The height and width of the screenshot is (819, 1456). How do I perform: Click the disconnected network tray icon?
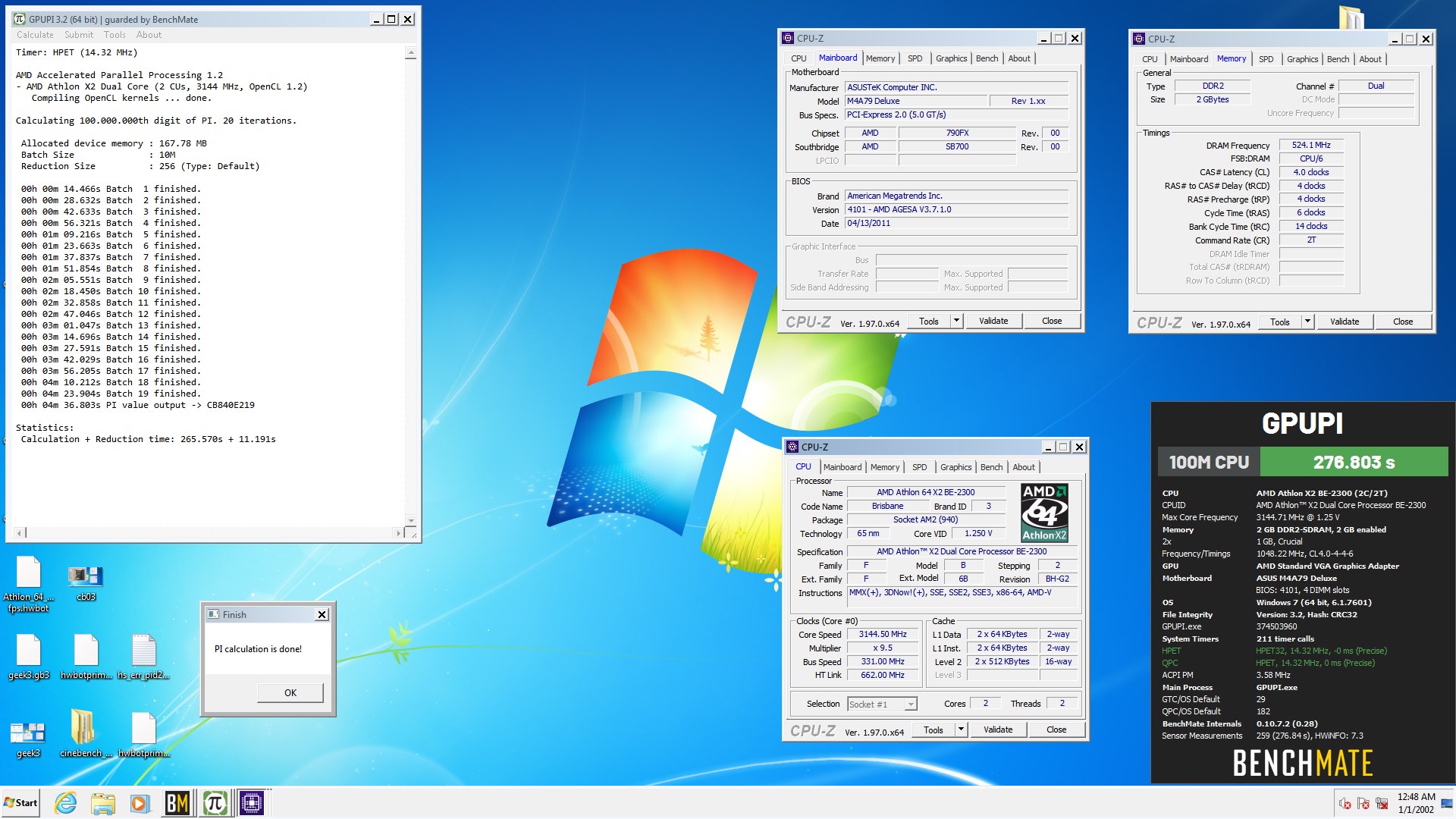1382,803
